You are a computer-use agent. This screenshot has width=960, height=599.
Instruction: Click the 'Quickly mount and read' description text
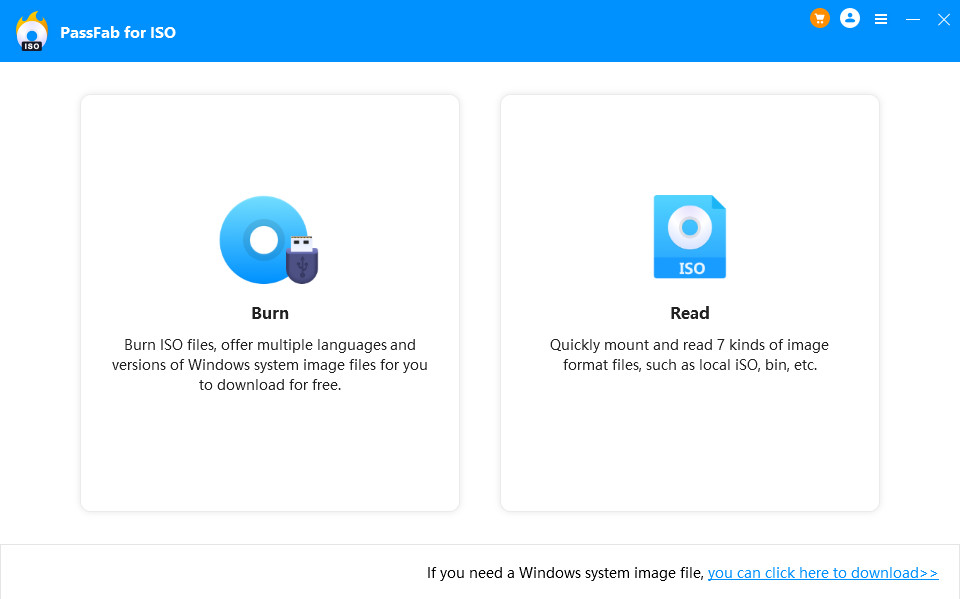[689, 355]
